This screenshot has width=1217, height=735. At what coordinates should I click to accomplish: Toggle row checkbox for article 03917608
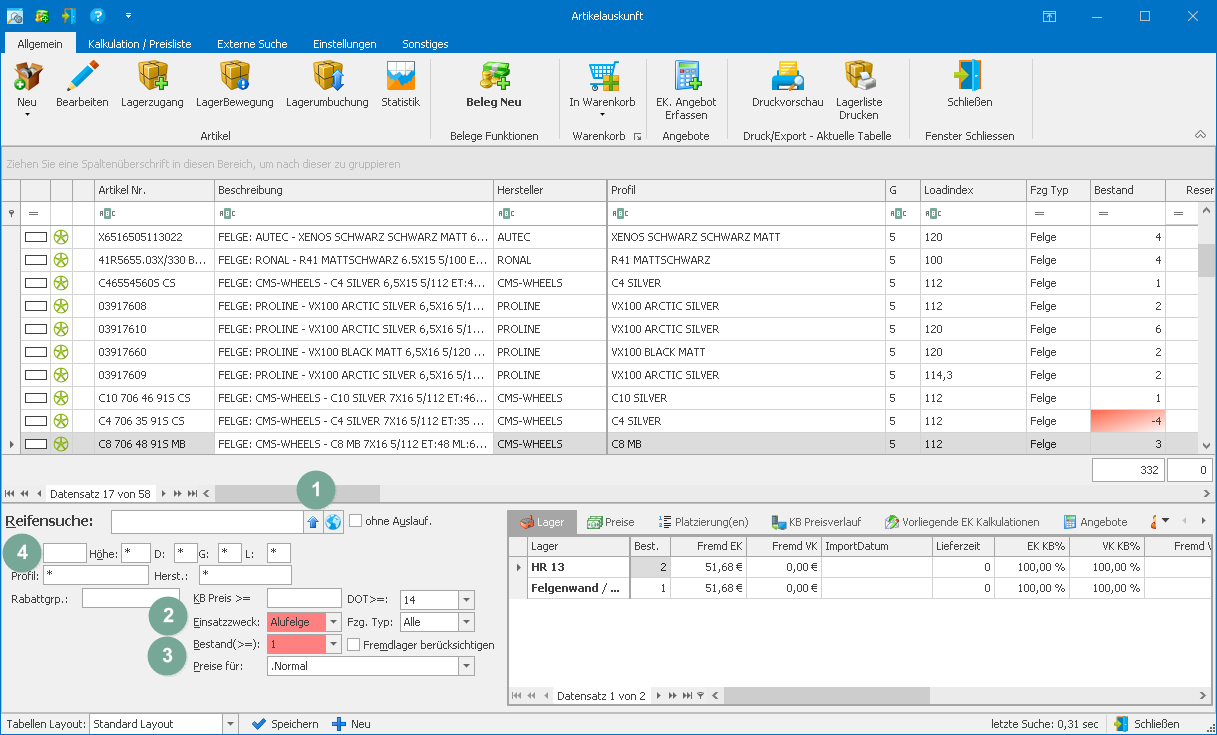point(36,306)
